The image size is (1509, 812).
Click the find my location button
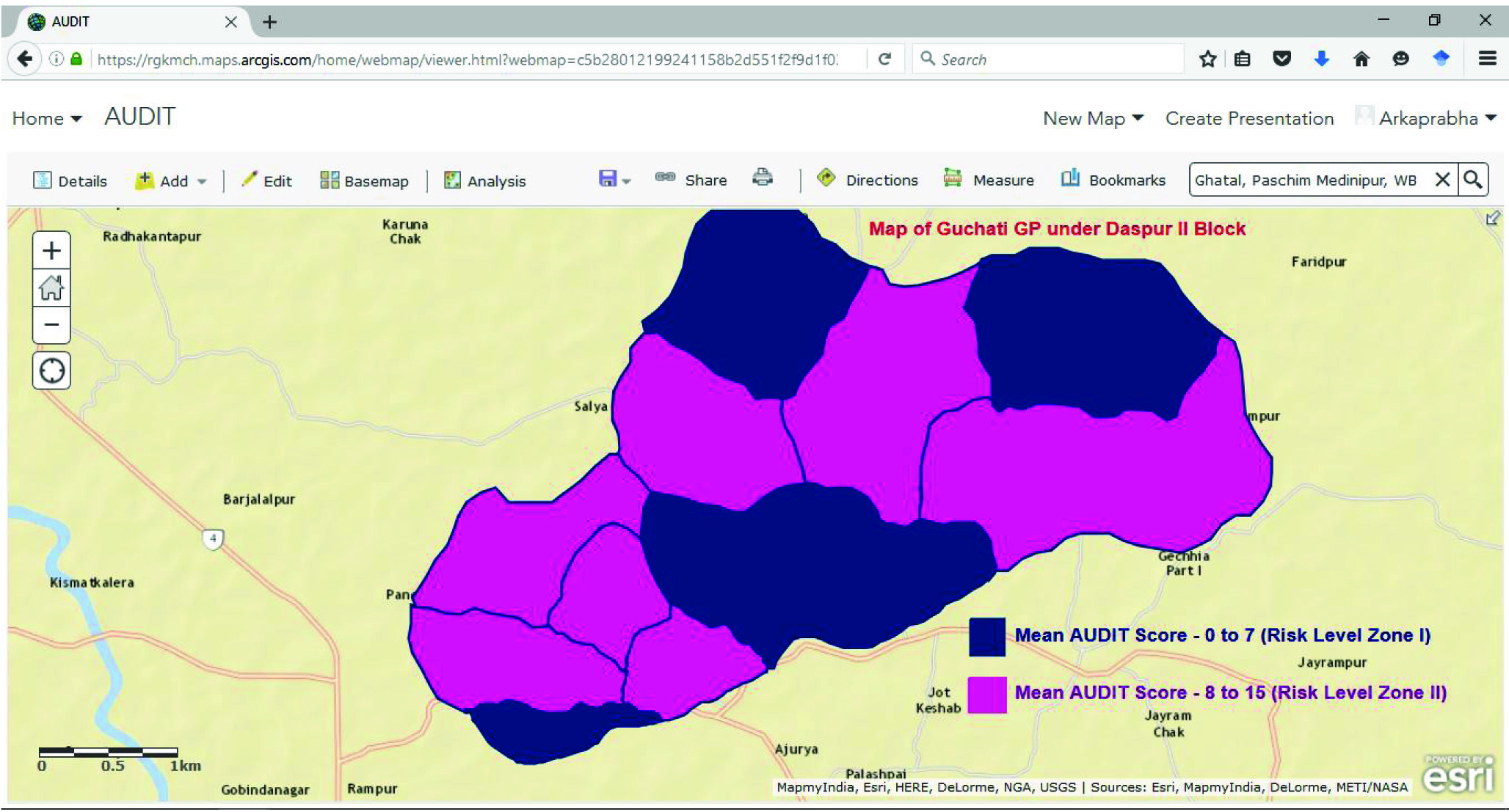(x=51, y=370)
